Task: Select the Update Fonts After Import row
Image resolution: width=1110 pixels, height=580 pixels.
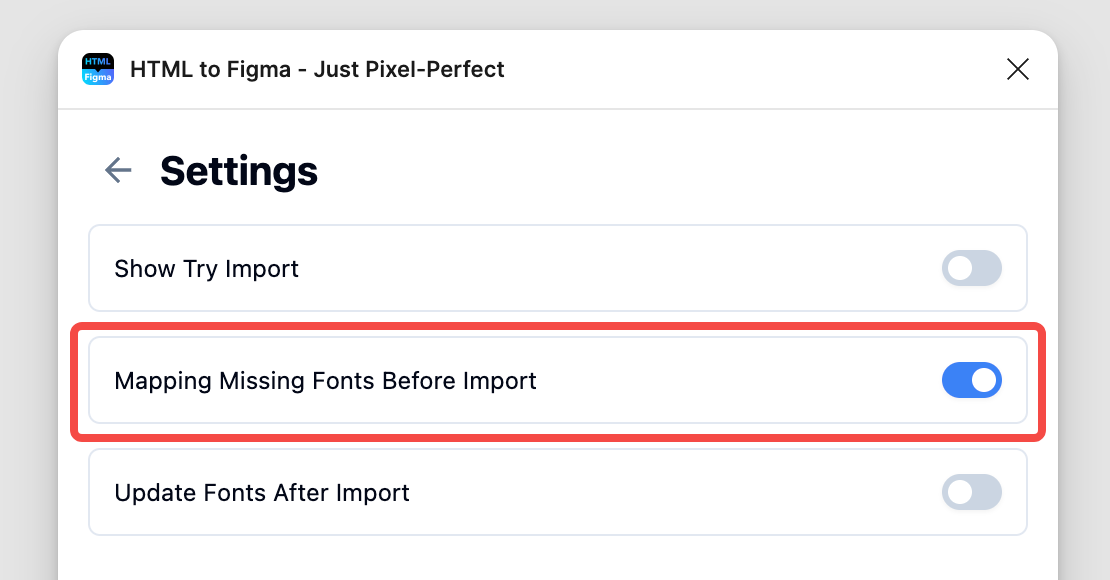Action: click(650, 492)
